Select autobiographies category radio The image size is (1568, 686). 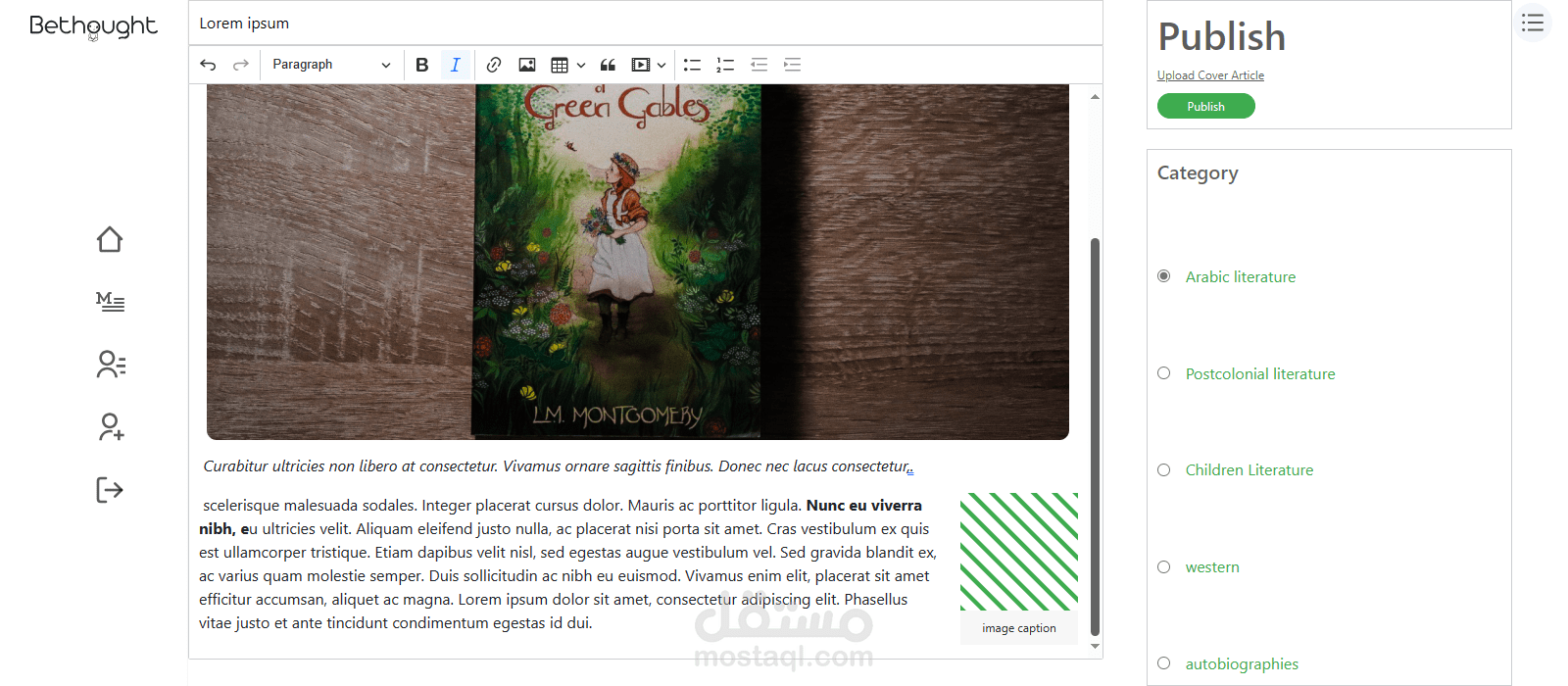(1163, 663)
